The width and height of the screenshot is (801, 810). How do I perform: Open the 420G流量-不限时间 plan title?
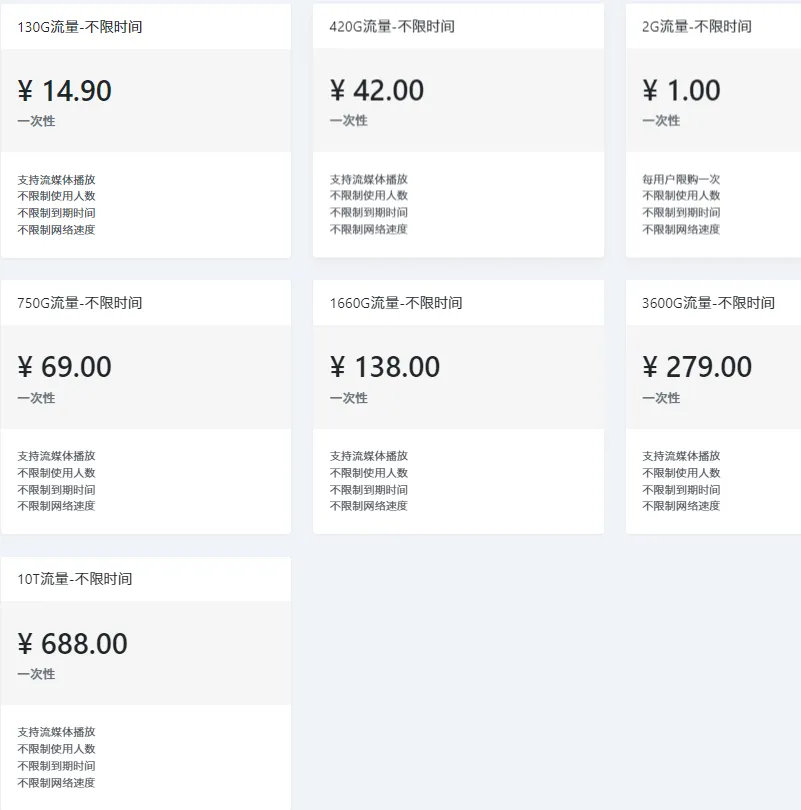(392, 26)
